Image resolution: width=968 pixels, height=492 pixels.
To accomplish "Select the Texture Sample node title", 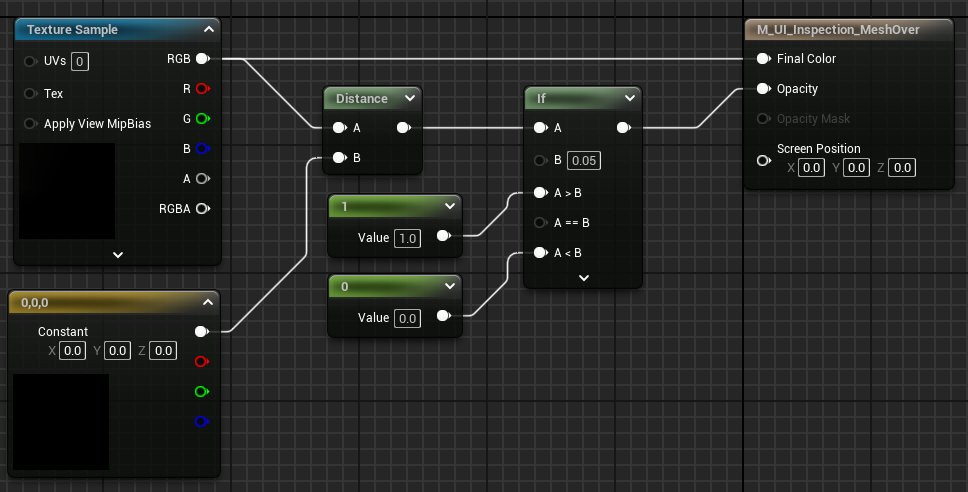I will 72,30.
